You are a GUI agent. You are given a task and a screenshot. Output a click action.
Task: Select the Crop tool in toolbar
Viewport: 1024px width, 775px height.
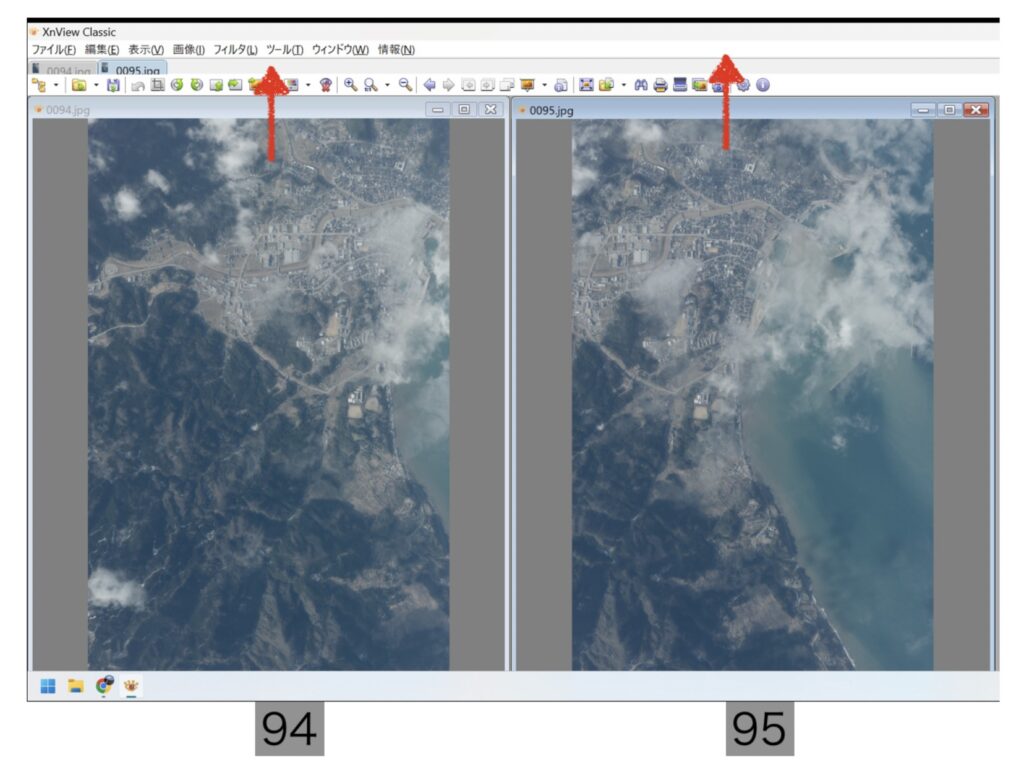click(156, 86)
